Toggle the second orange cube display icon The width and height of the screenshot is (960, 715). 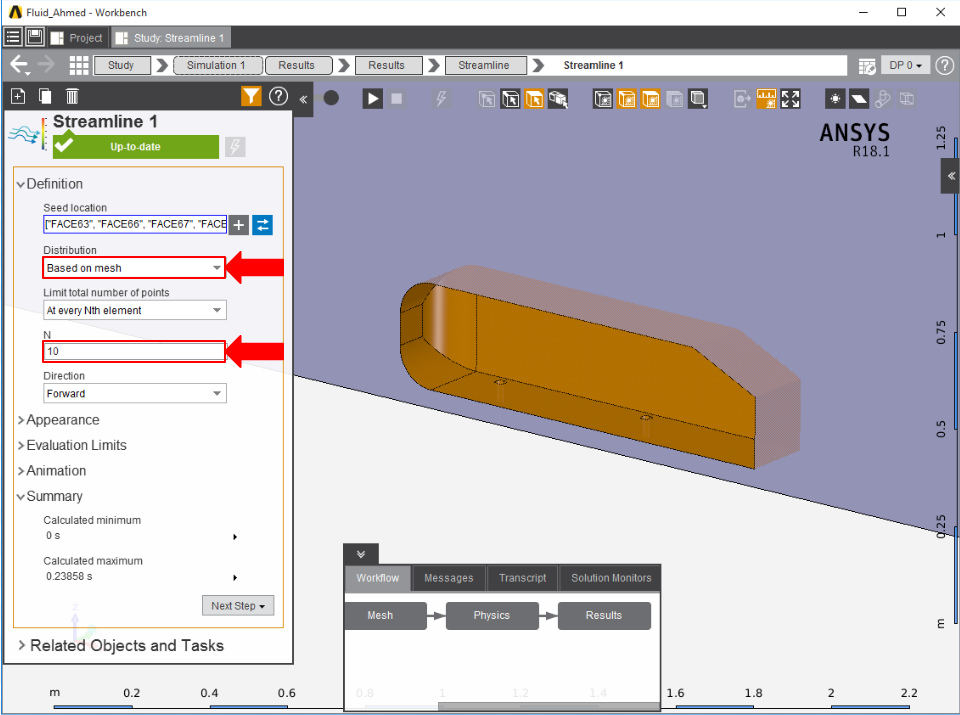click(x=650, y=99)
